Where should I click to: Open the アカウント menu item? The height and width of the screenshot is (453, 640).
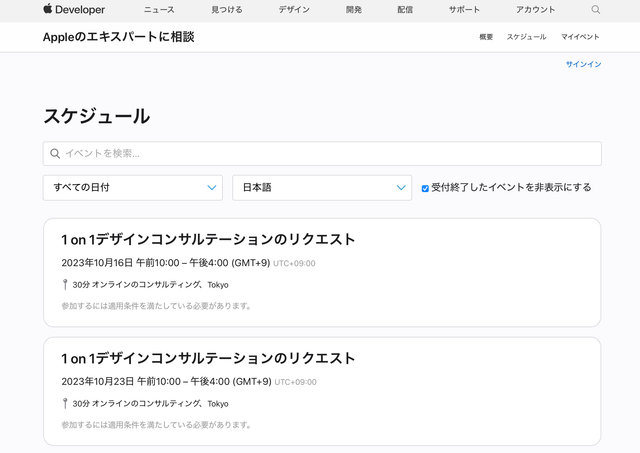535,10
